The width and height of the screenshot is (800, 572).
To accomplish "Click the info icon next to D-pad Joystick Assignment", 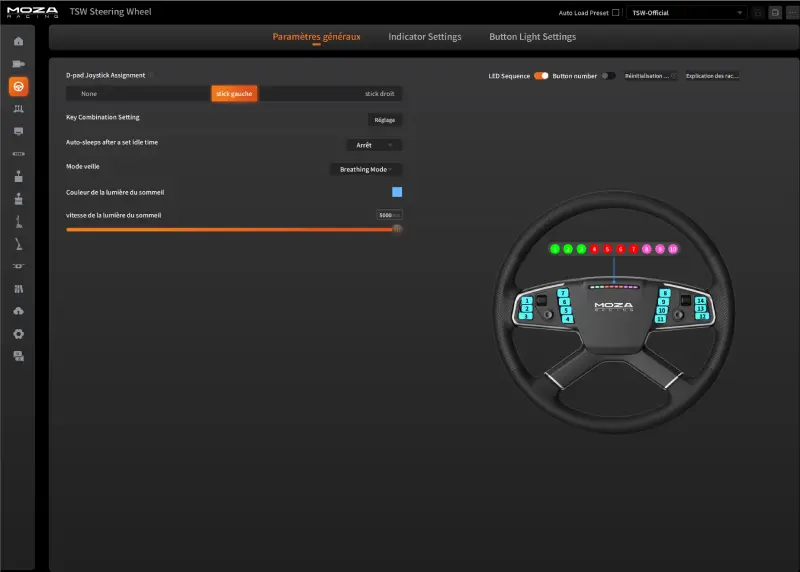I will (151, 75).
